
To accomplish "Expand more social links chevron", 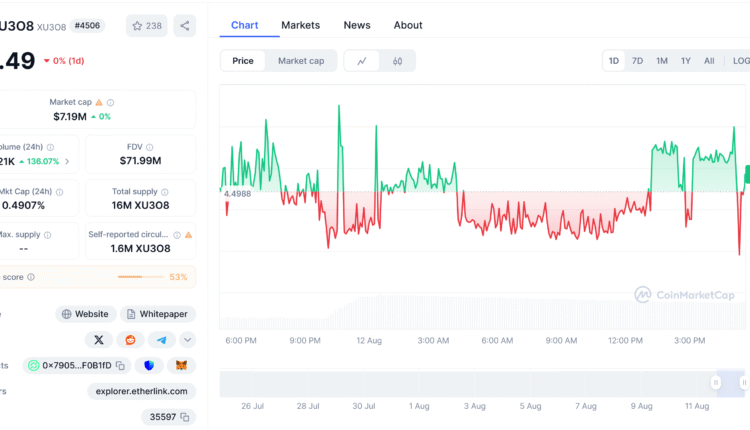I will pos(188,340).
